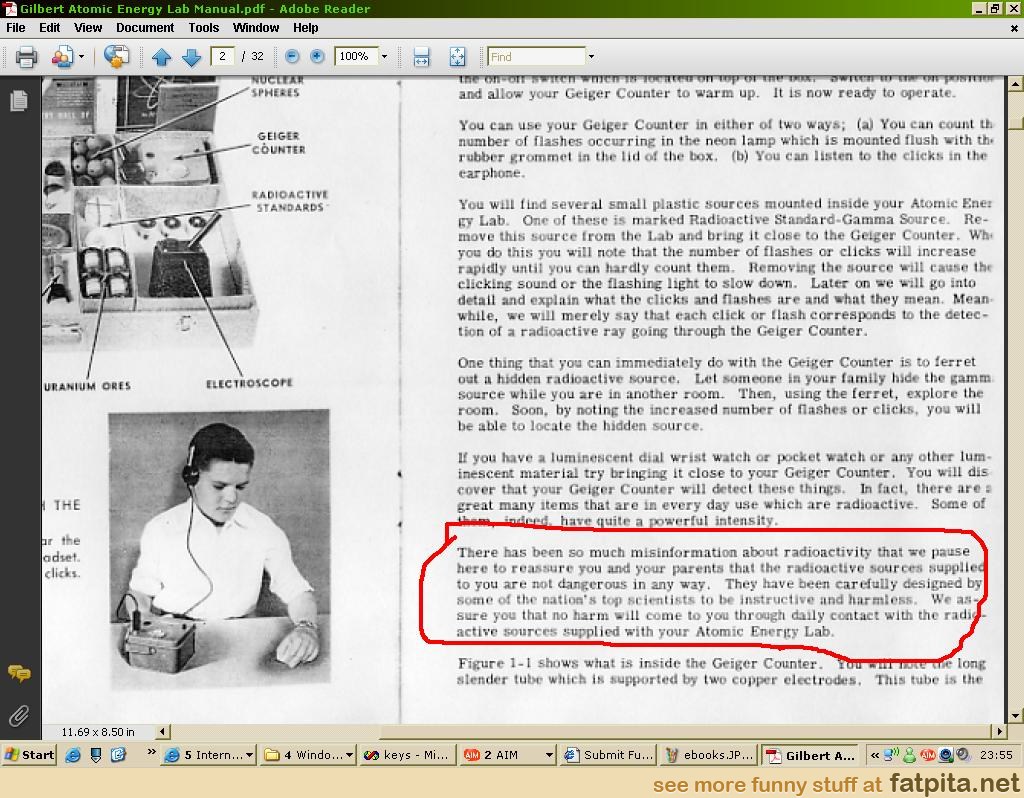Click the vertical scrollbar up arrow
Image resolution: width=1024 pixels, height=798 pixels.
[1016, 84]
